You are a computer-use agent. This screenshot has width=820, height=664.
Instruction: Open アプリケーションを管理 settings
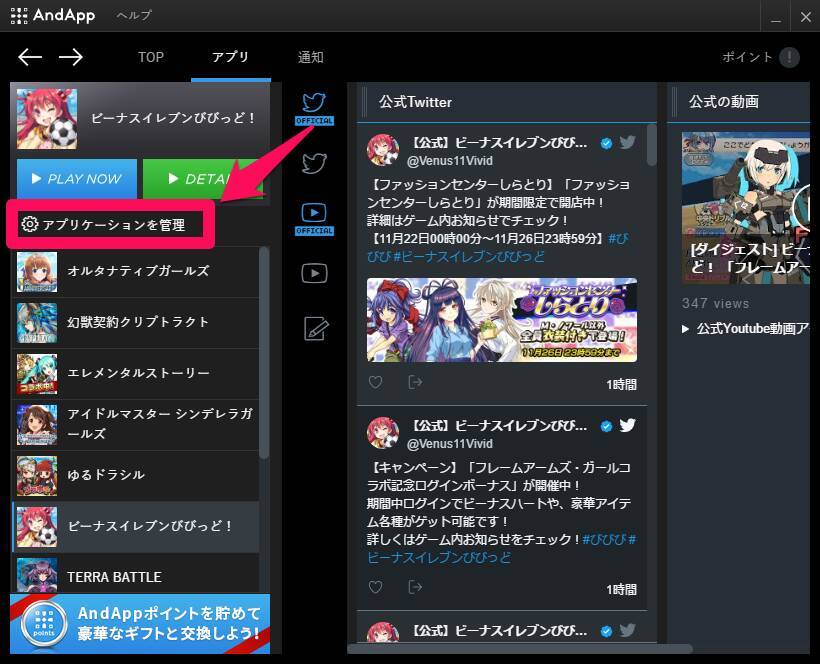103,224
